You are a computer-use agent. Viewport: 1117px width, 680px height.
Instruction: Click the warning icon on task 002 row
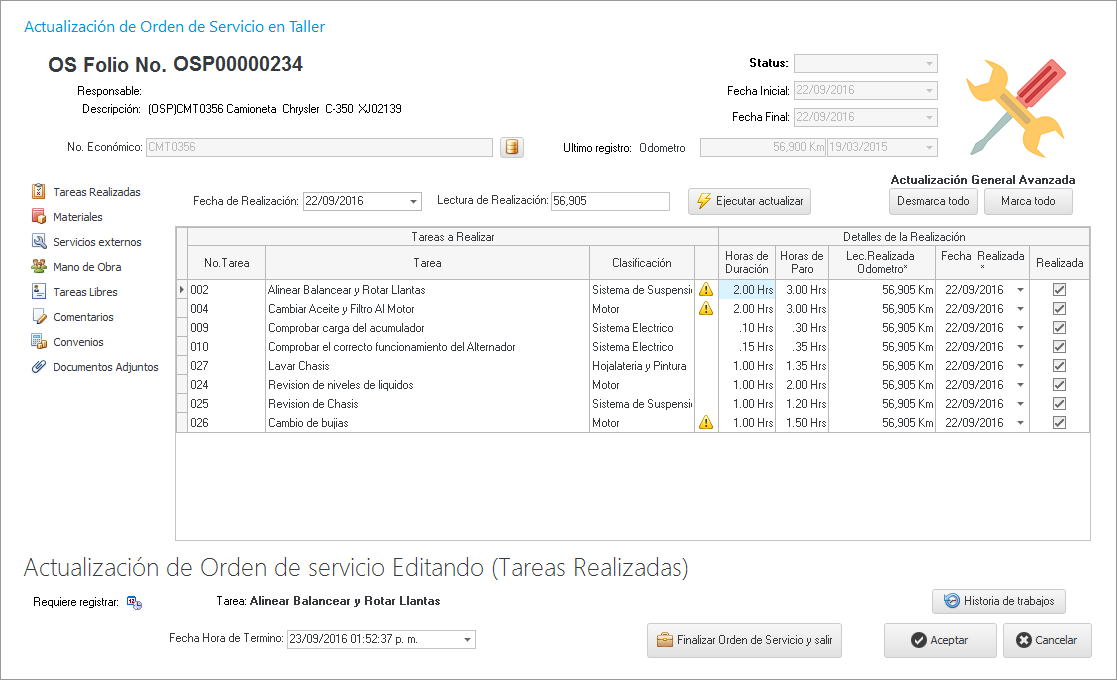pos(706,290)
